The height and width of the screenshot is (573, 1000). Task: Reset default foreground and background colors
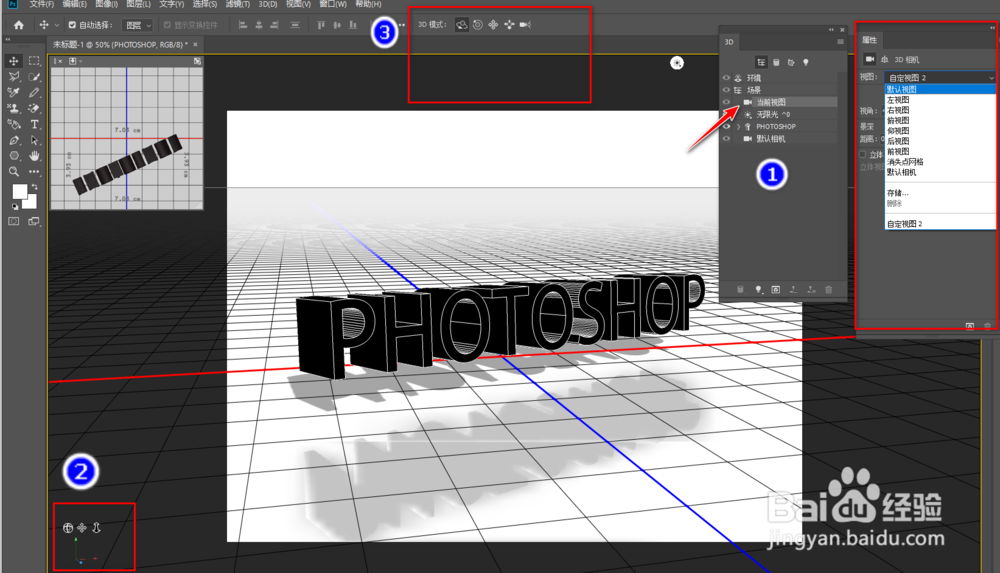(15, 206)
